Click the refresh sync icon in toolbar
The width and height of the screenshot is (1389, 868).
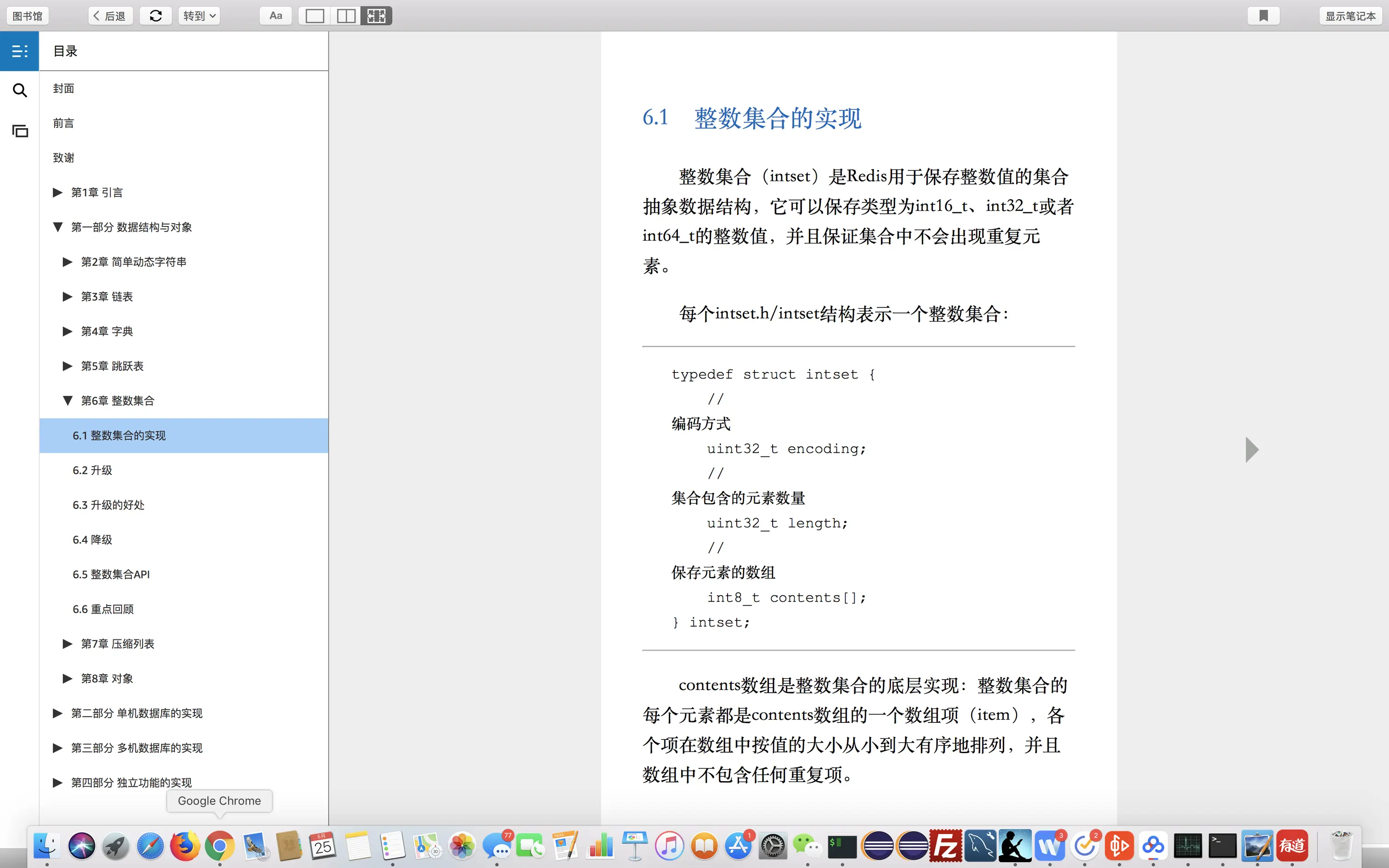156,16
